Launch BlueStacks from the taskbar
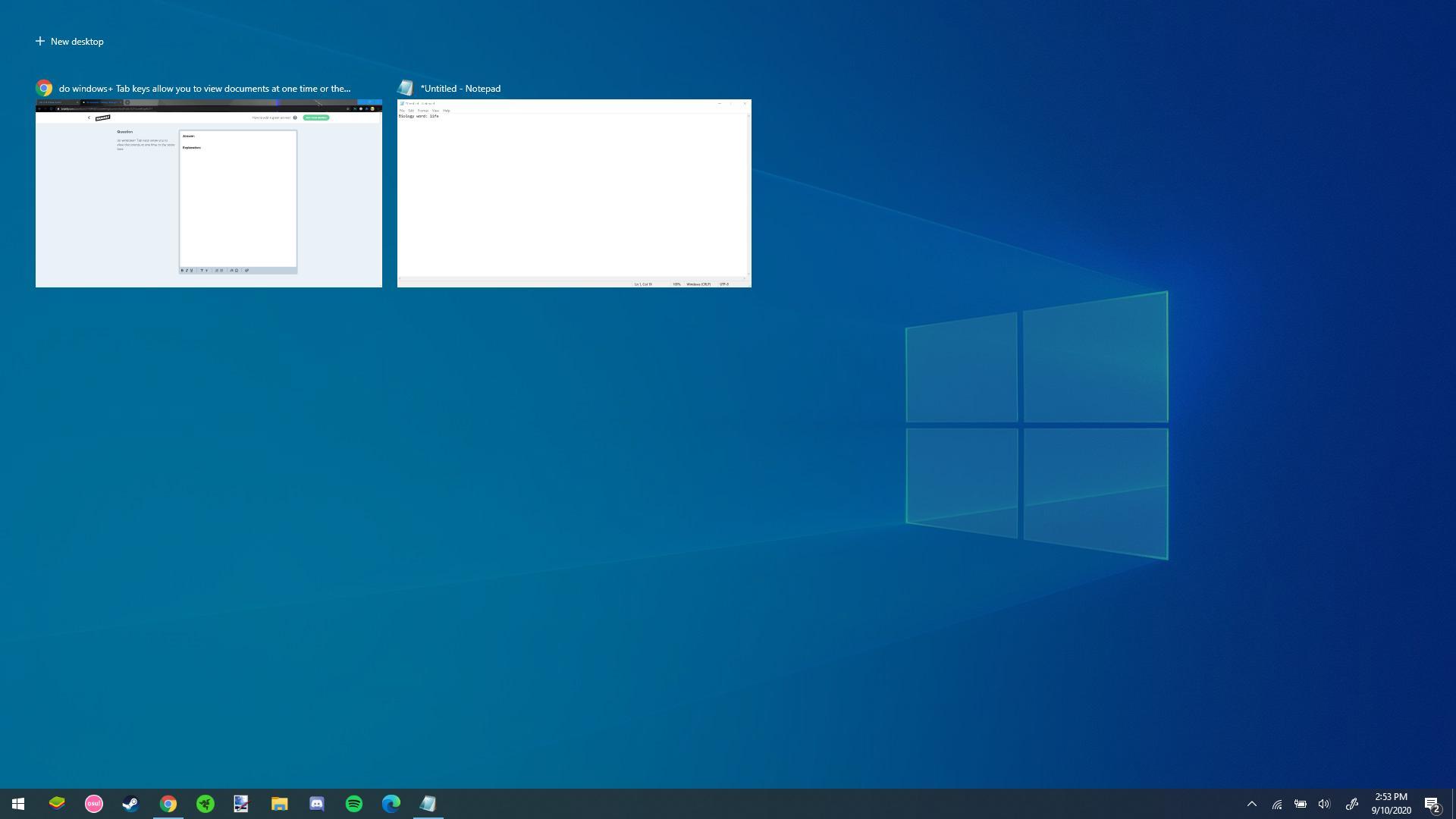The image size is (1456, 819). [57, 804]
